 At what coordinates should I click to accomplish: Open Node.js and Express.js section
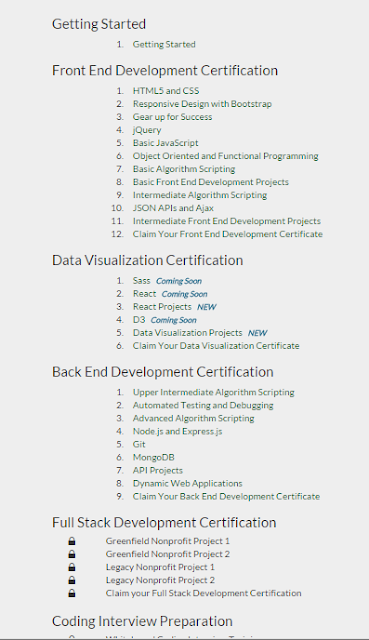click(178, 431)
